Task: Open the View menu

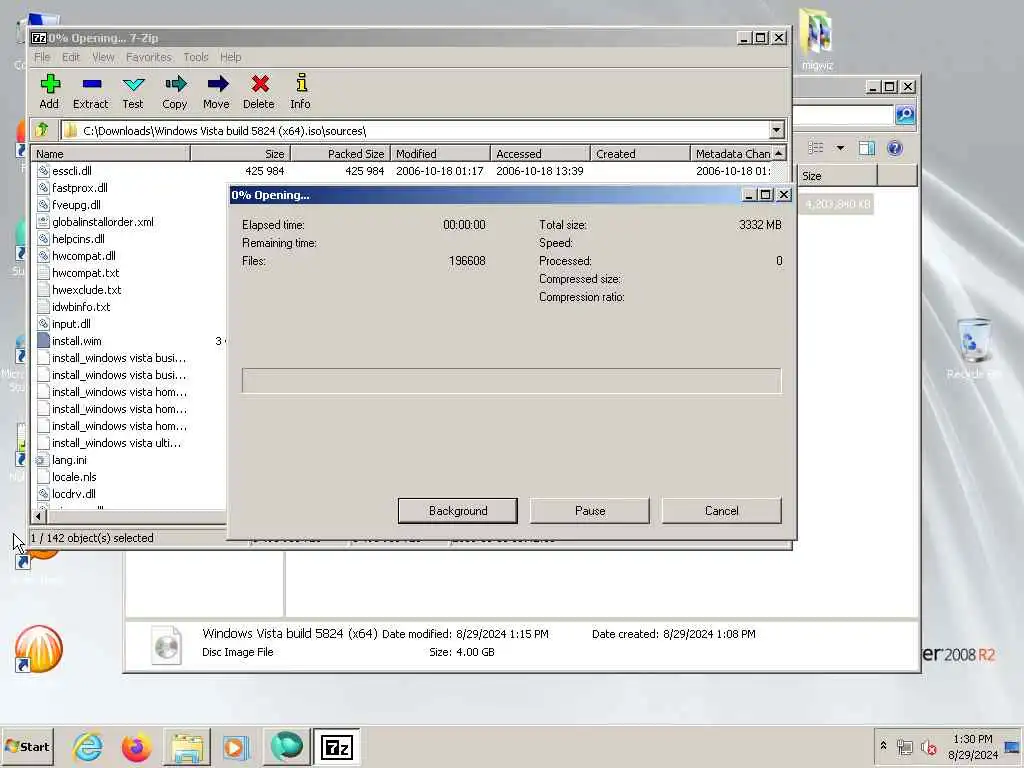Action: click(103, 57)
